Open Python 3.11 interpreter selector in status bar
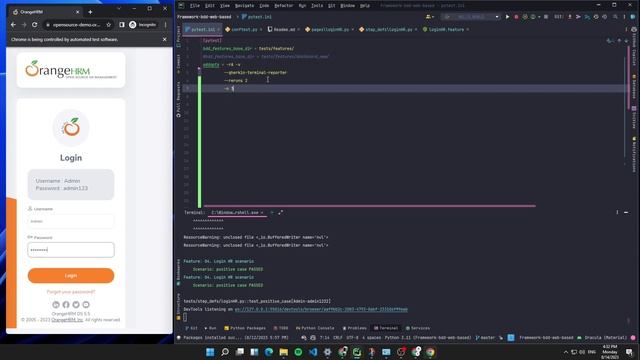 [427, 338]
